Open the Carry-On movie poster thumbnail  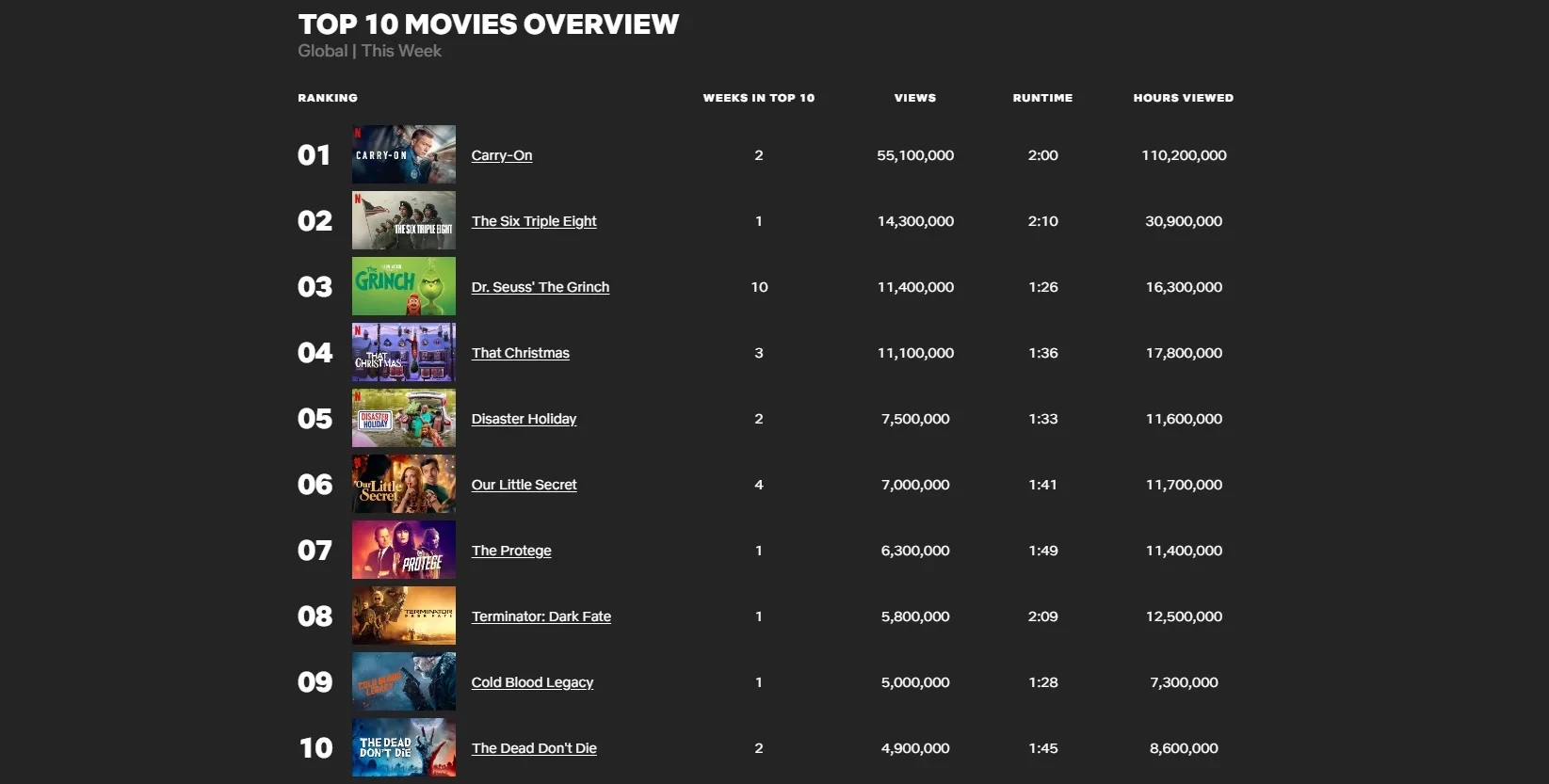pos(403,154)
